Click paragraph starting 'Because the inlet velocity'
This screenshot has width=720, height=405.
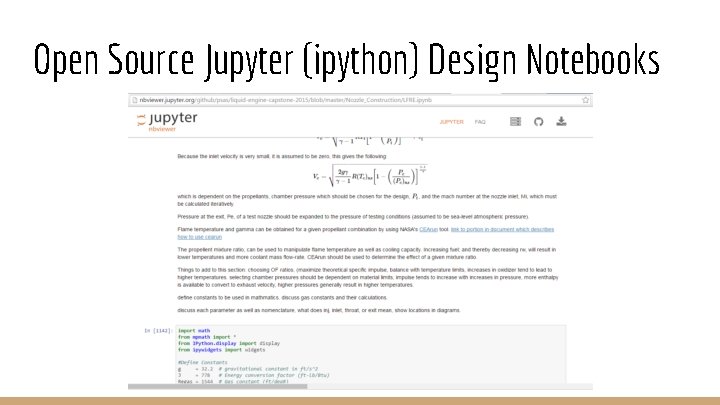click(x=282, y=156)
